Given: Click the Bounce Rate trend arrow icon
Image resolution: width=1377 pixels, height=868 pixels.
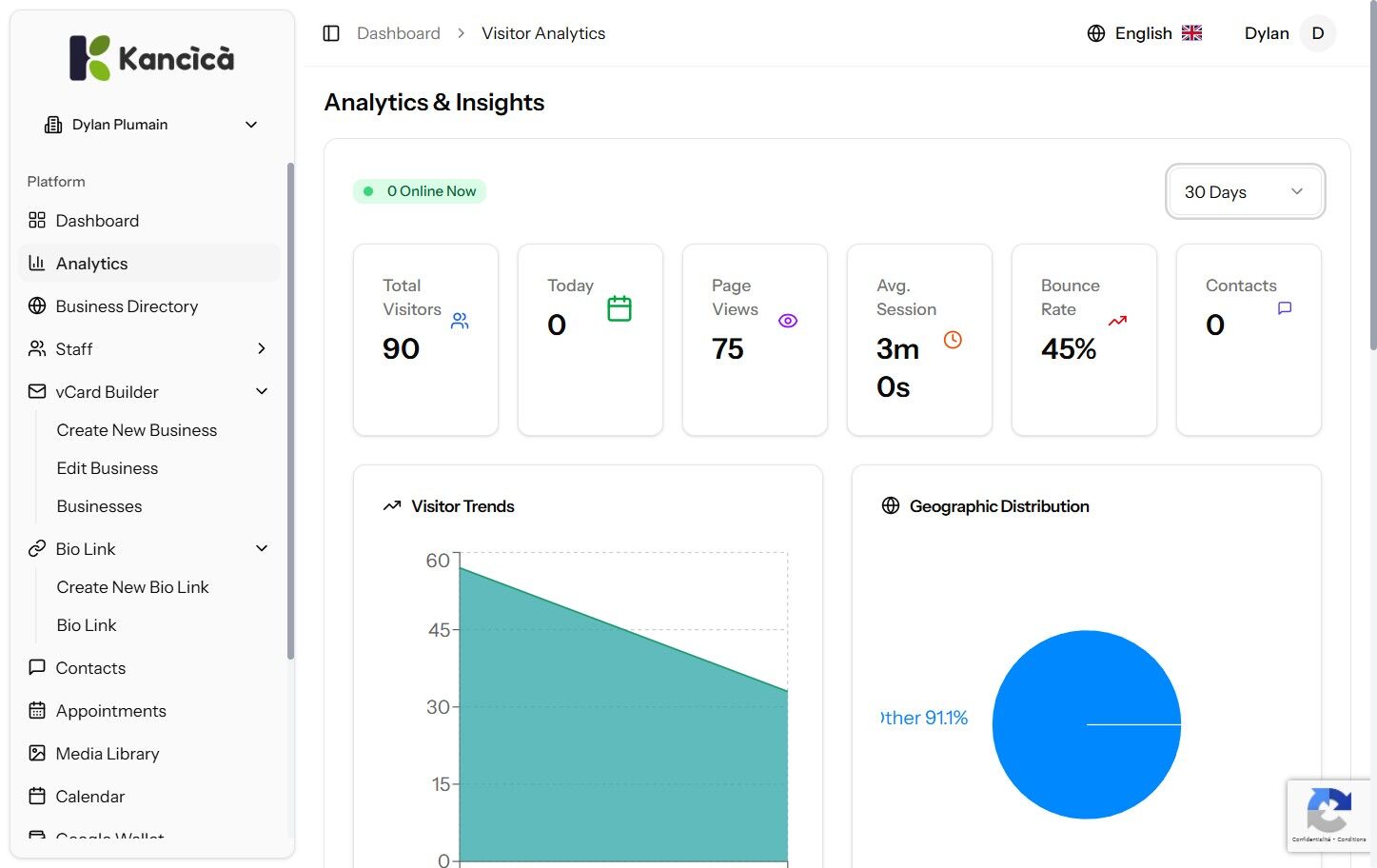Looking at the screenshot, I should pyautogui.click(x=1117, y=321).
